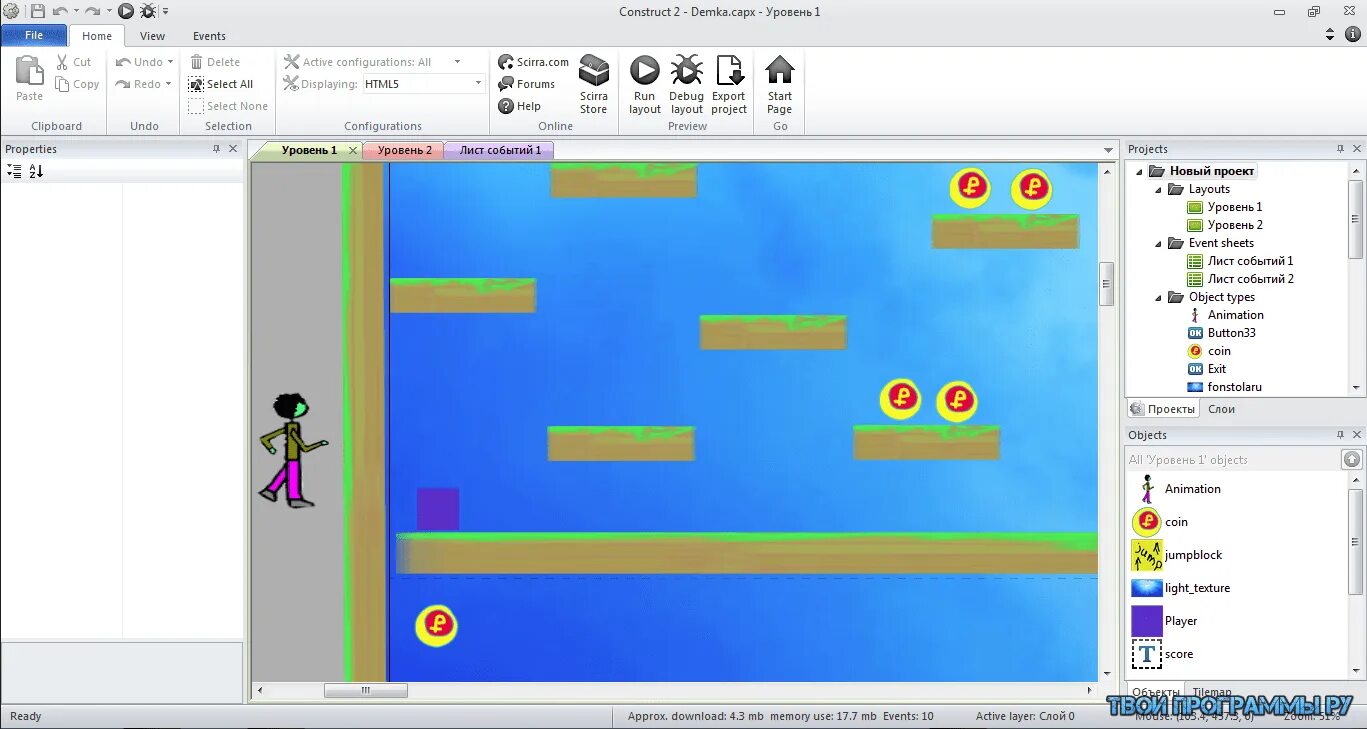The width and height of the screenshot is (1367, 729).
Task: Click Run layout
Action: (x=645, y=85)
